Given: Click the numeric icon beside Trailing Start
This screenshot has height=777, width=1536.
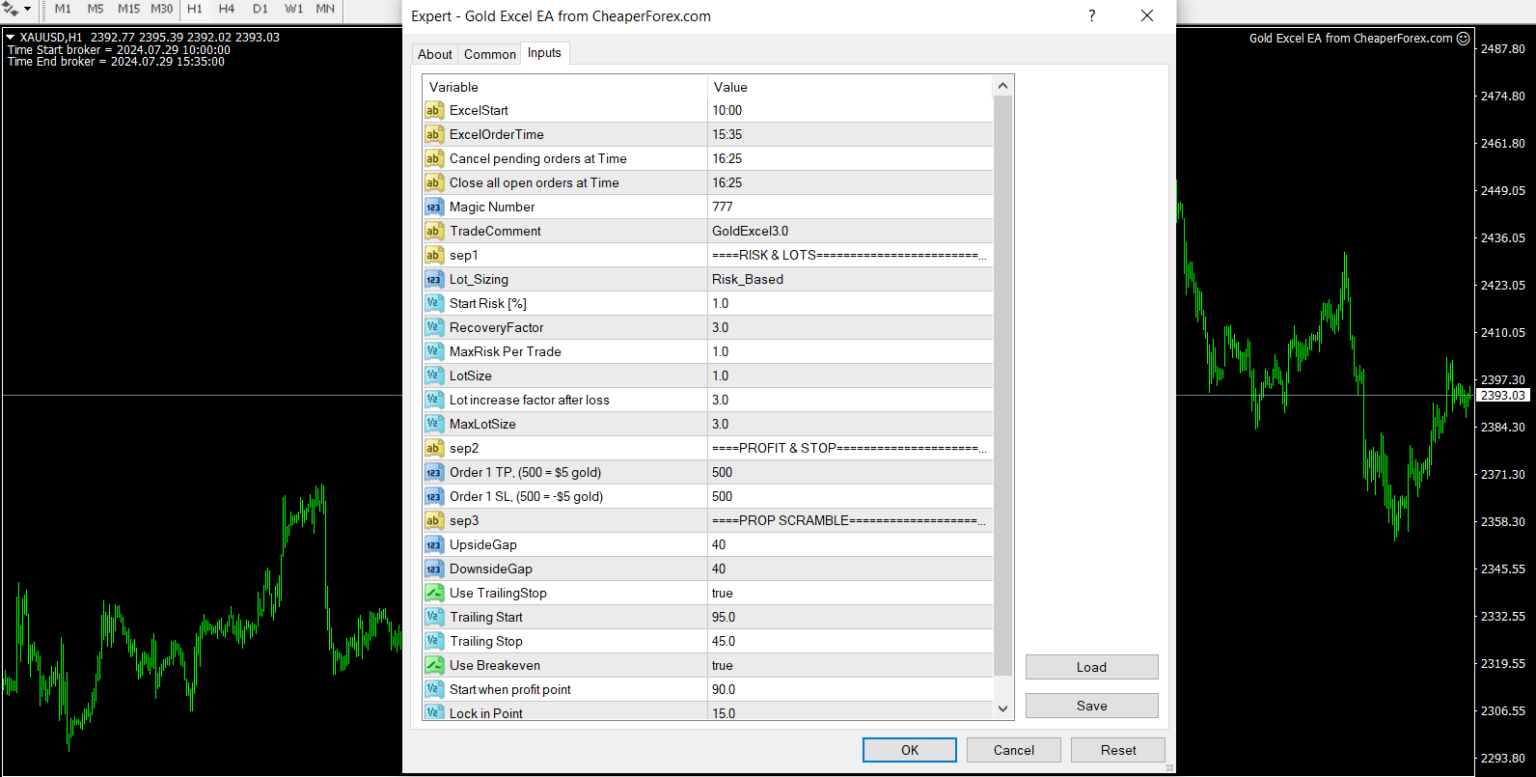Looking at the screenshot, I should [434, 617].
